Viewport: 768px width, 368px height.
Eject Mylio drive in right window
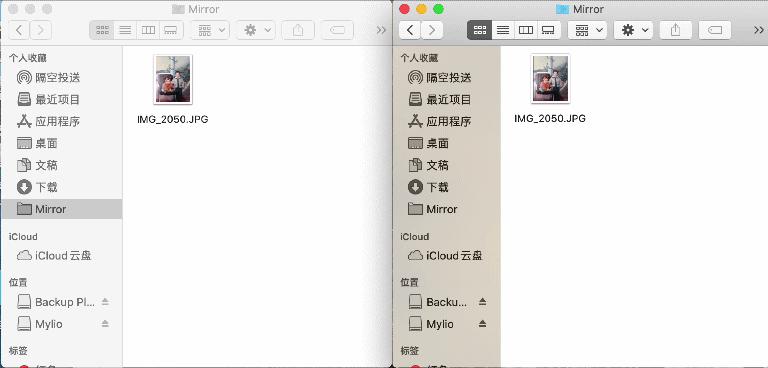[x=482, y=324]
